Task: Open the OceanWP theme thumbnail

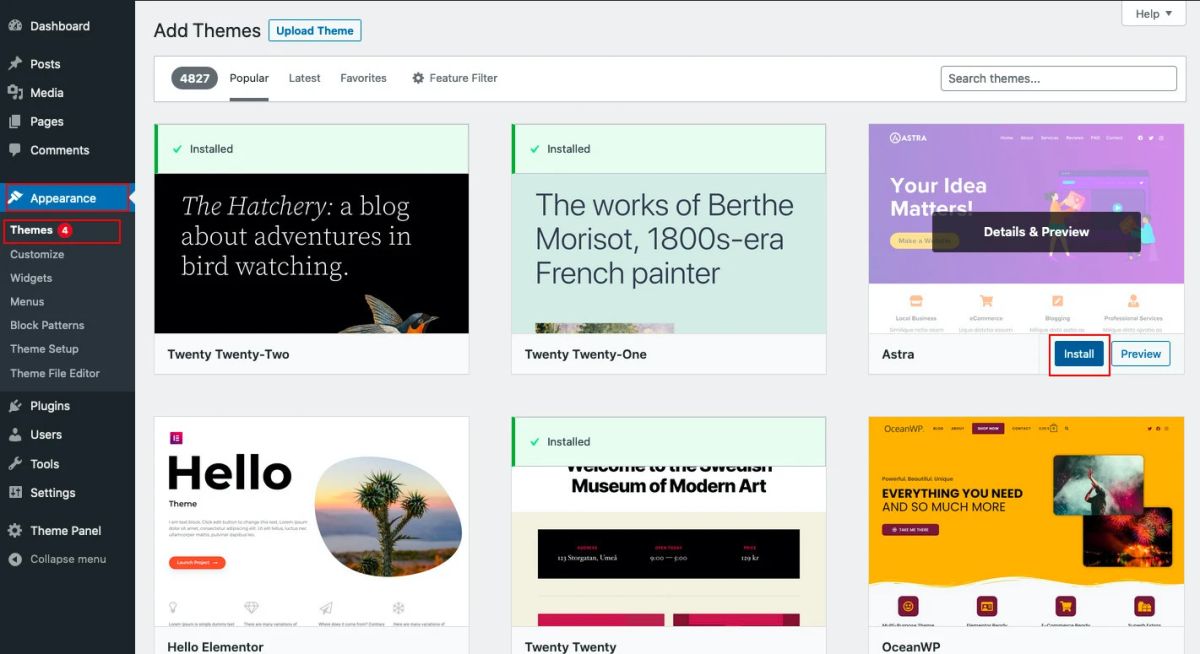Action: point(1026,522)
